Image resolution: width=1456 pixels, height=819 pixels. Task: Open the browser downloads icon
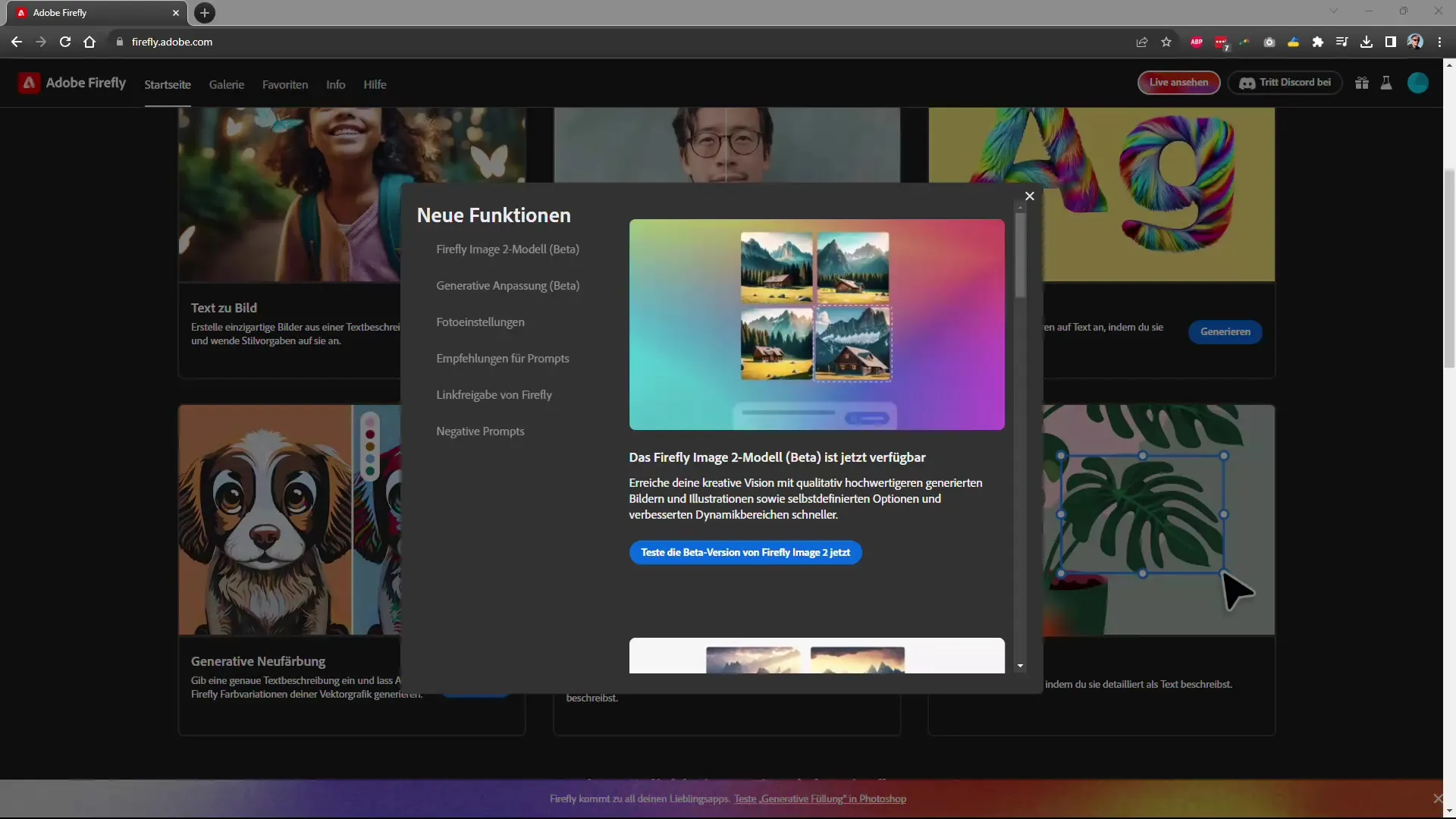(1367, 42)
